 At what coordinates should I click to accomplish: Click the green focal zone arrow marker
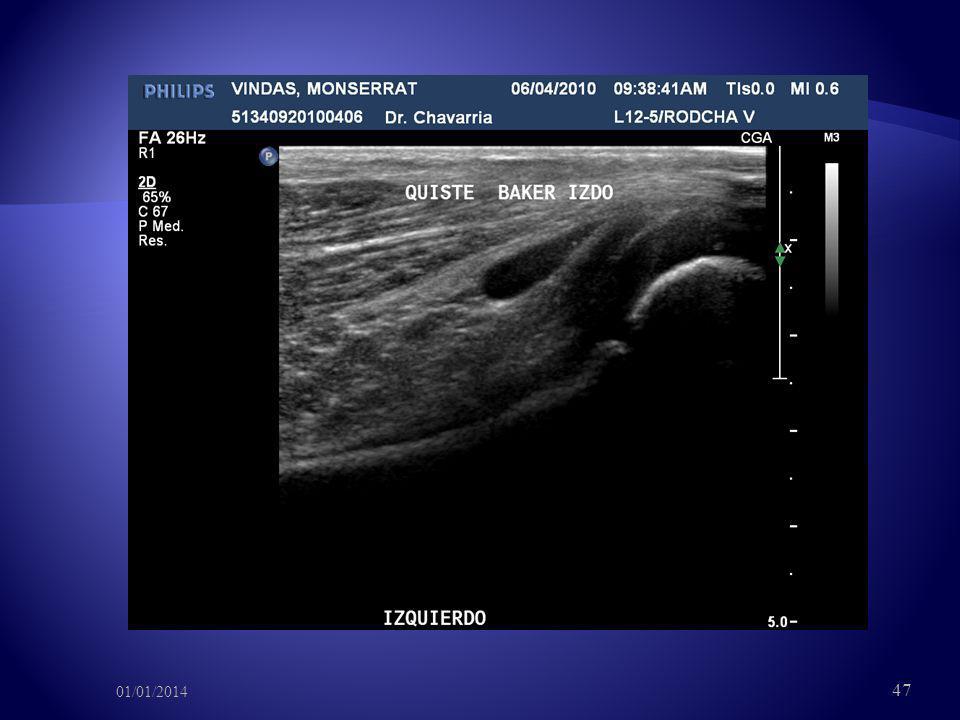(x=779, y=255)
